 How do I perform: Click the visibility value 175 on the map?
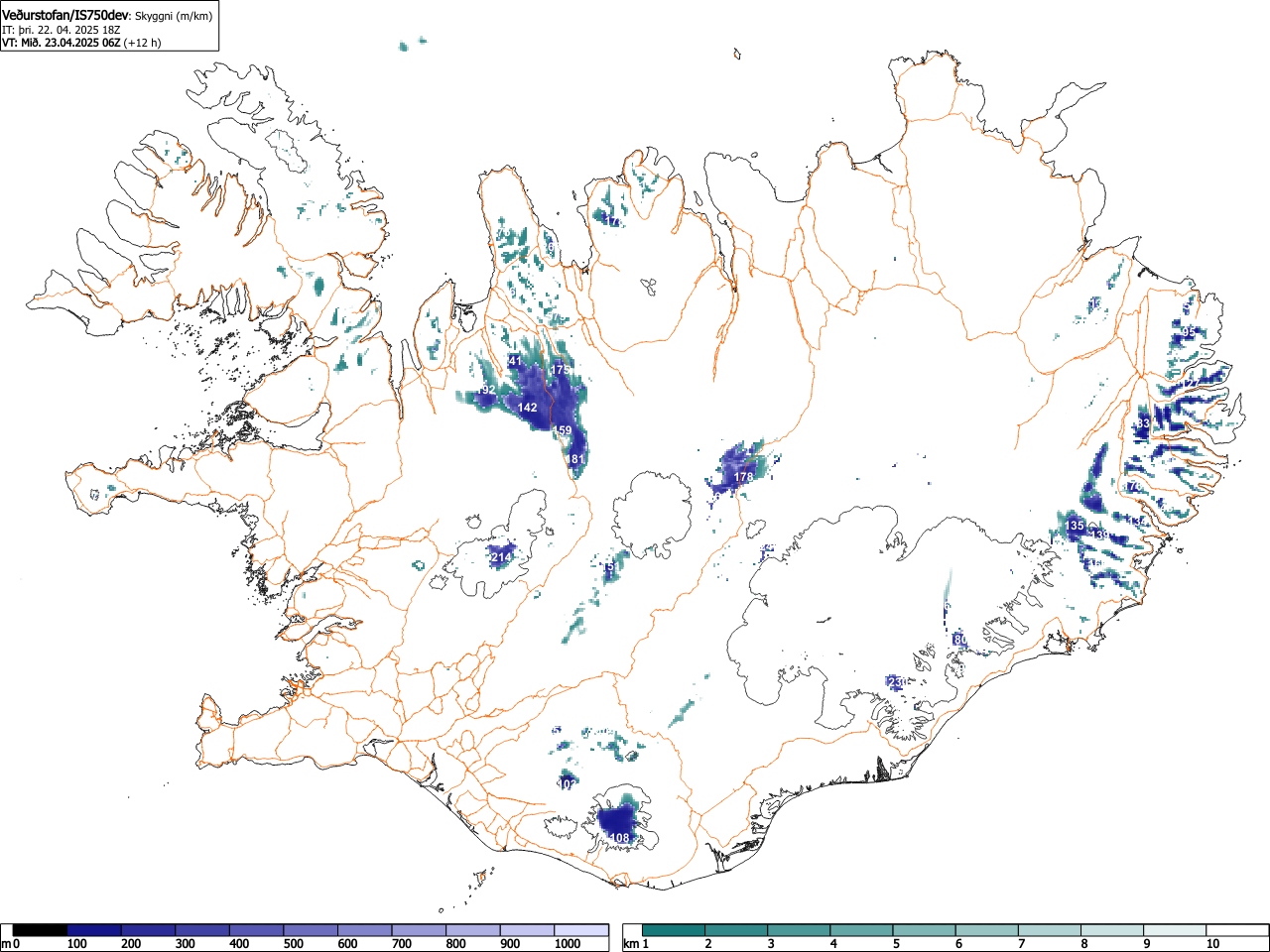pos(561,370)
